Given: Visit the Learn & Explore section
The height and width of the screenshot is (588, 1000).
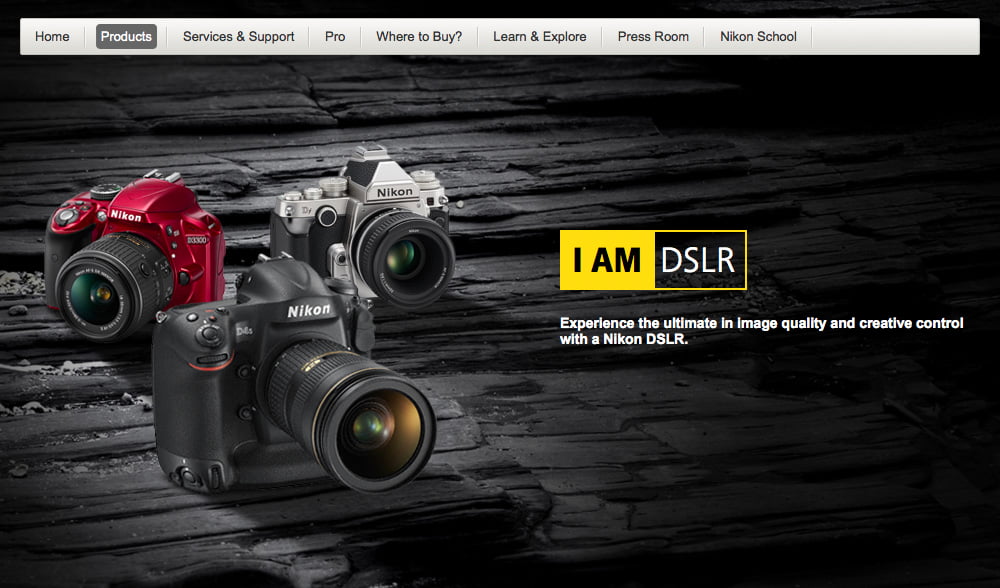Looking at the screenshot, I should pyautogui.click(x=539, y=36).
